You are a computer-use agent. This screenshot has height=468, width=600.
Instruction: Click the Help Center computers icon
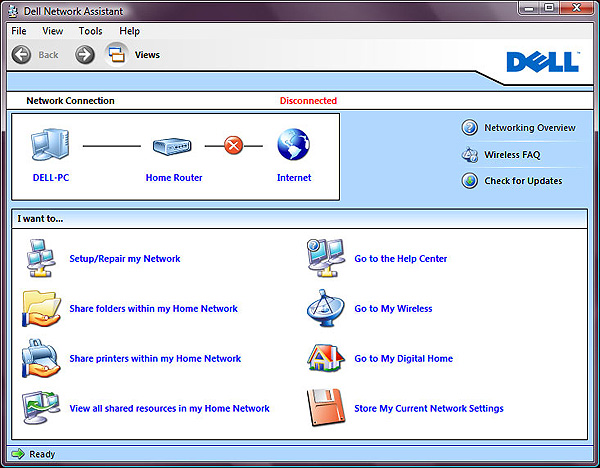(x=326, y=258)
